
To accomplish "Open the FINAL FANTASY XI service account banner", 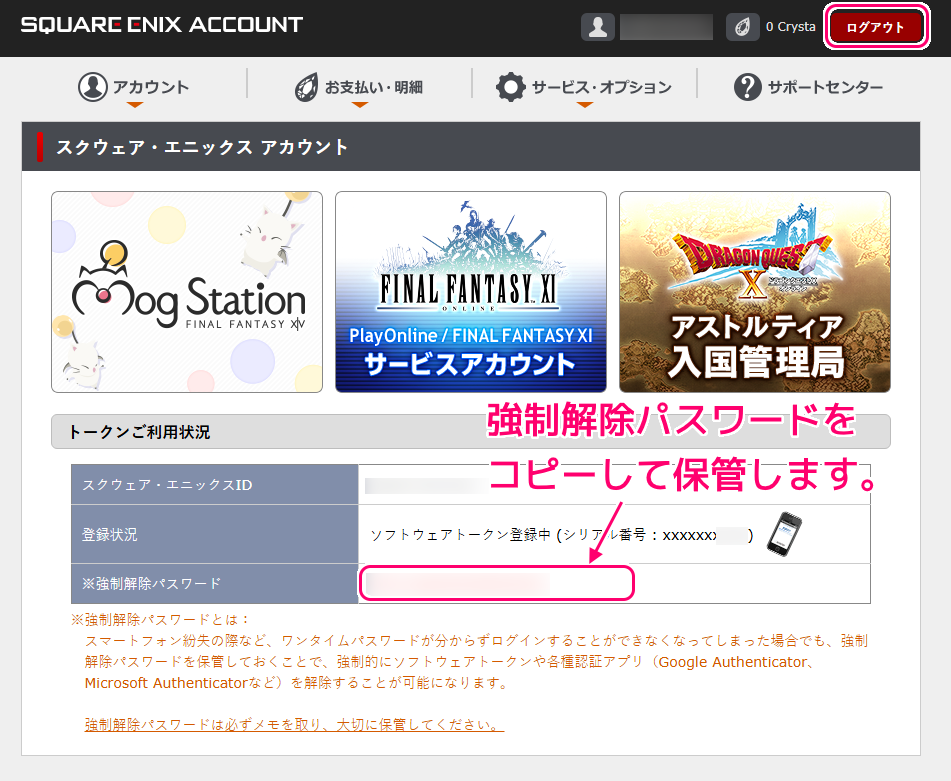I will 471,292.
